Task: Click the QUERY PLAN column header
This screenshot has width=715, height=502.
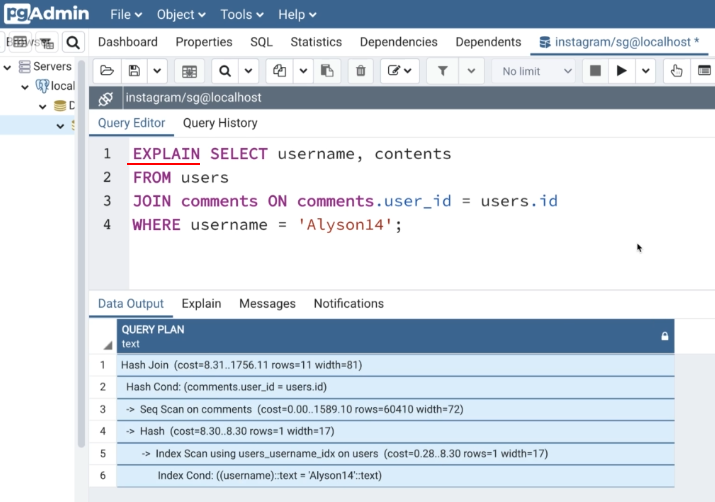Action: [395, 336]
